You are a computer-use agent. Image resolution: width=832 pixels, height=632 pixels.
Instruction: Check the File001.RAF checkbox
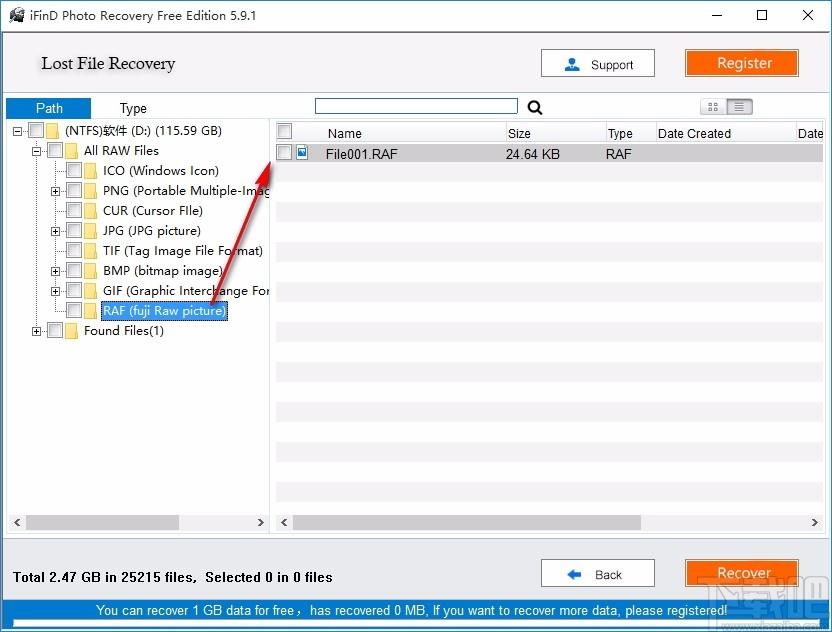284,153
